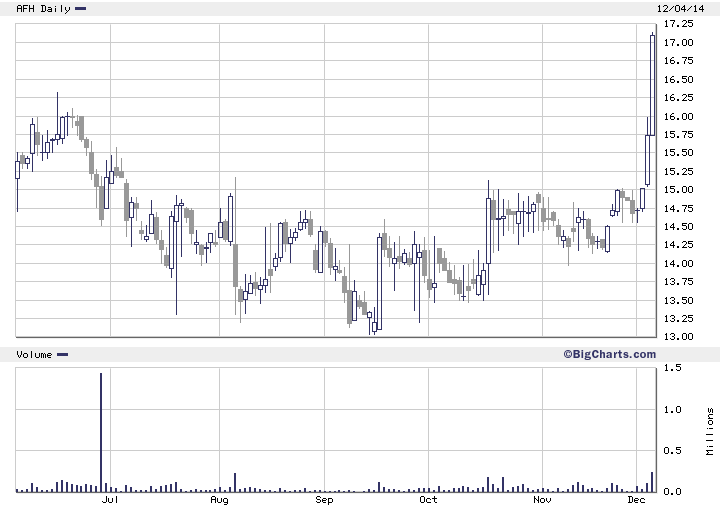
Task: Click the 12/04/14 date label
Action: point(681,9)
